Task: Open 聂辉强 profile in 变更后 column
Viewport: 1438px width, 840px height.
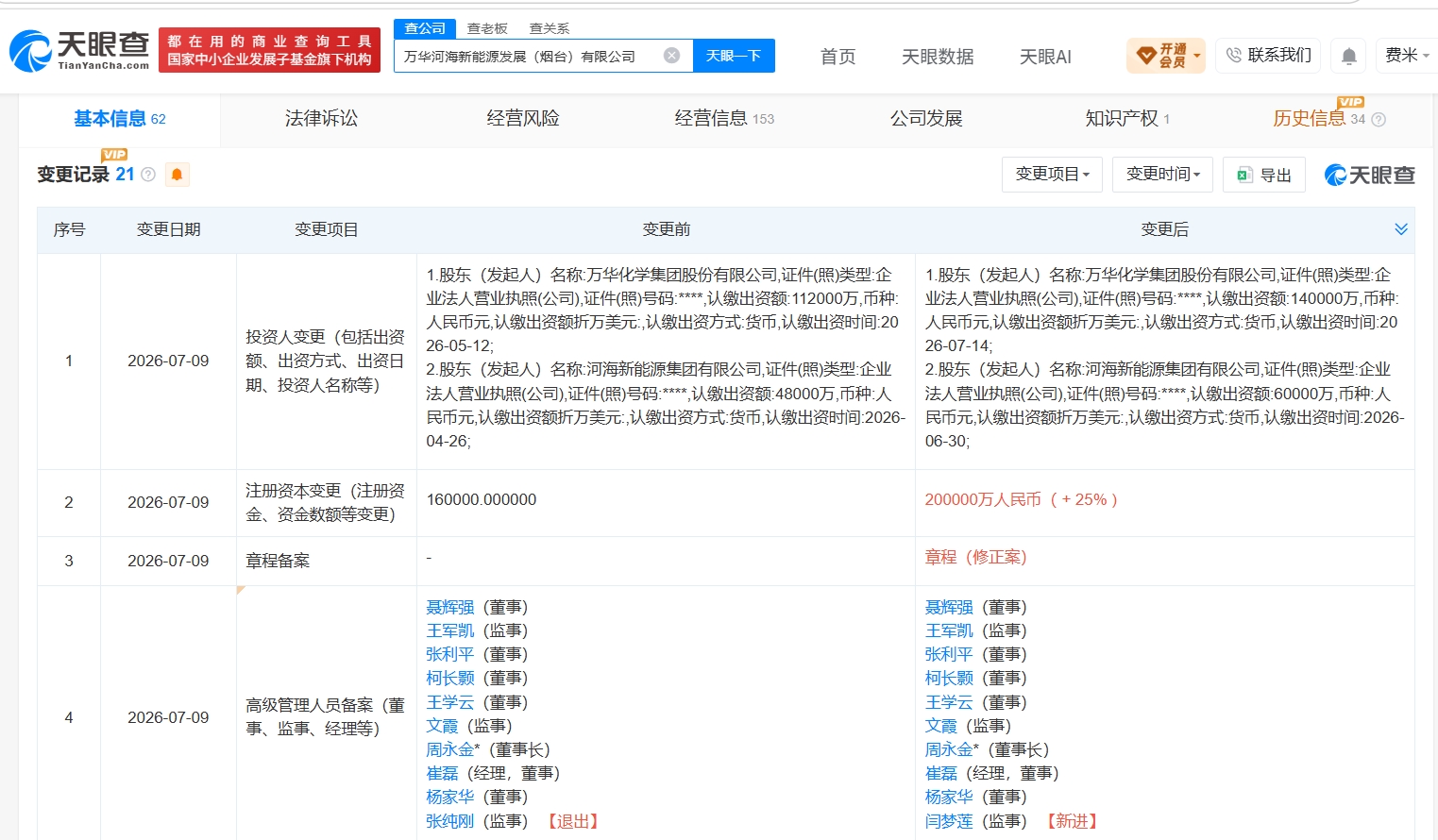Action: [949, 607]
